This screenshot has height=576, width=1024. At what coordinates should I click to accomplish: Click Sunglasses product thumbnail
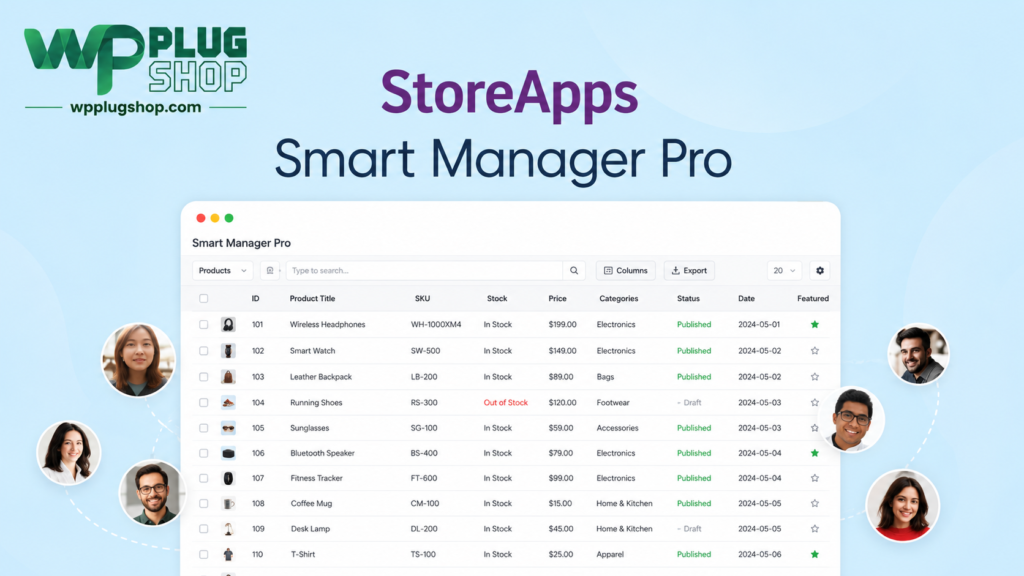(x=228, y=428)
